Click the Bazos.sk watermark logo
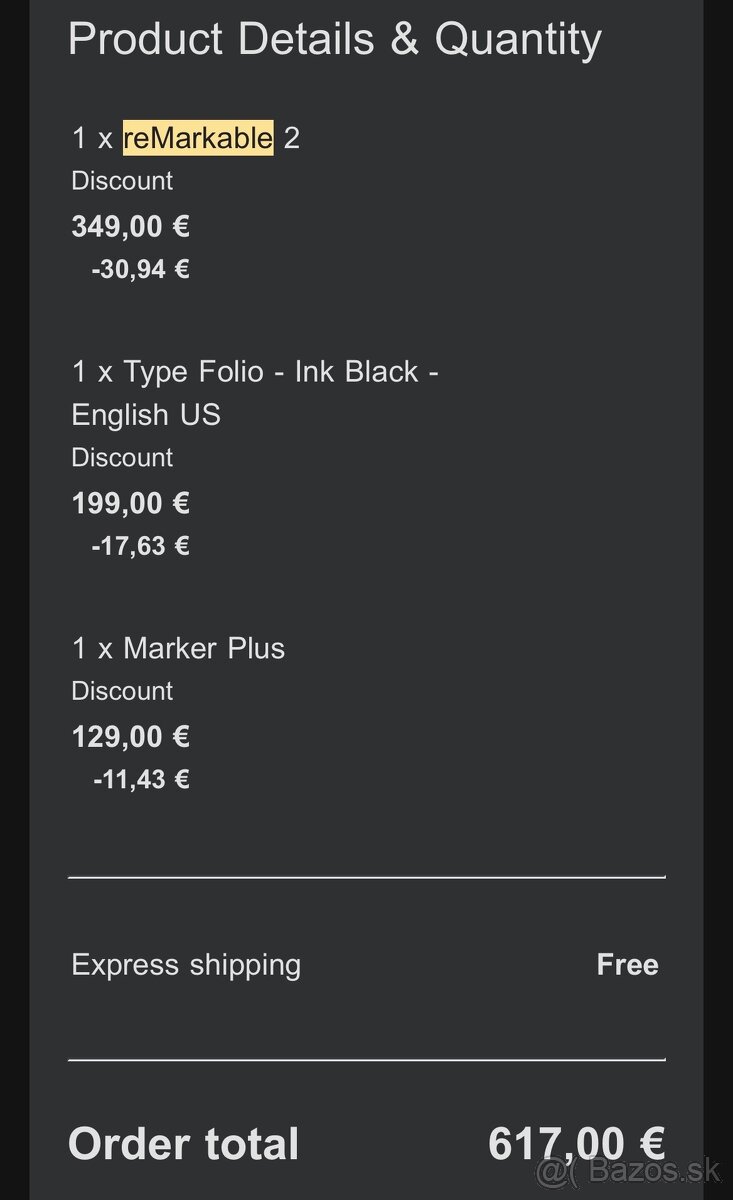 632,1172
